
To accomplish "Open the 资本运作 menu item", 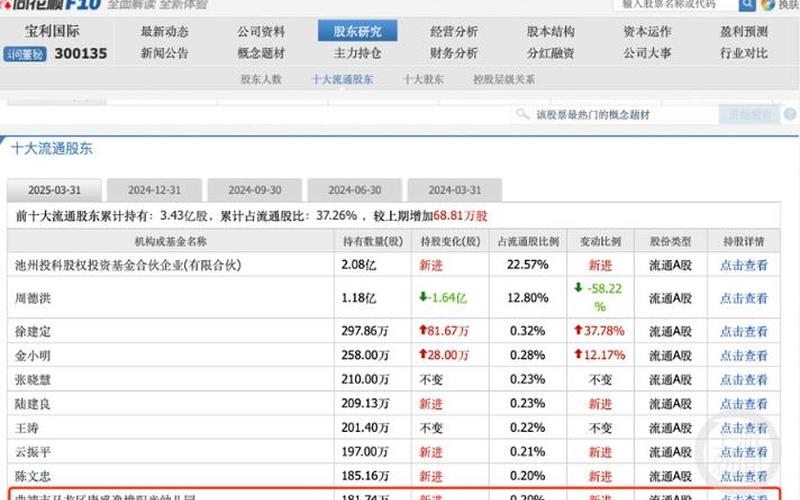I will [647, 32].
